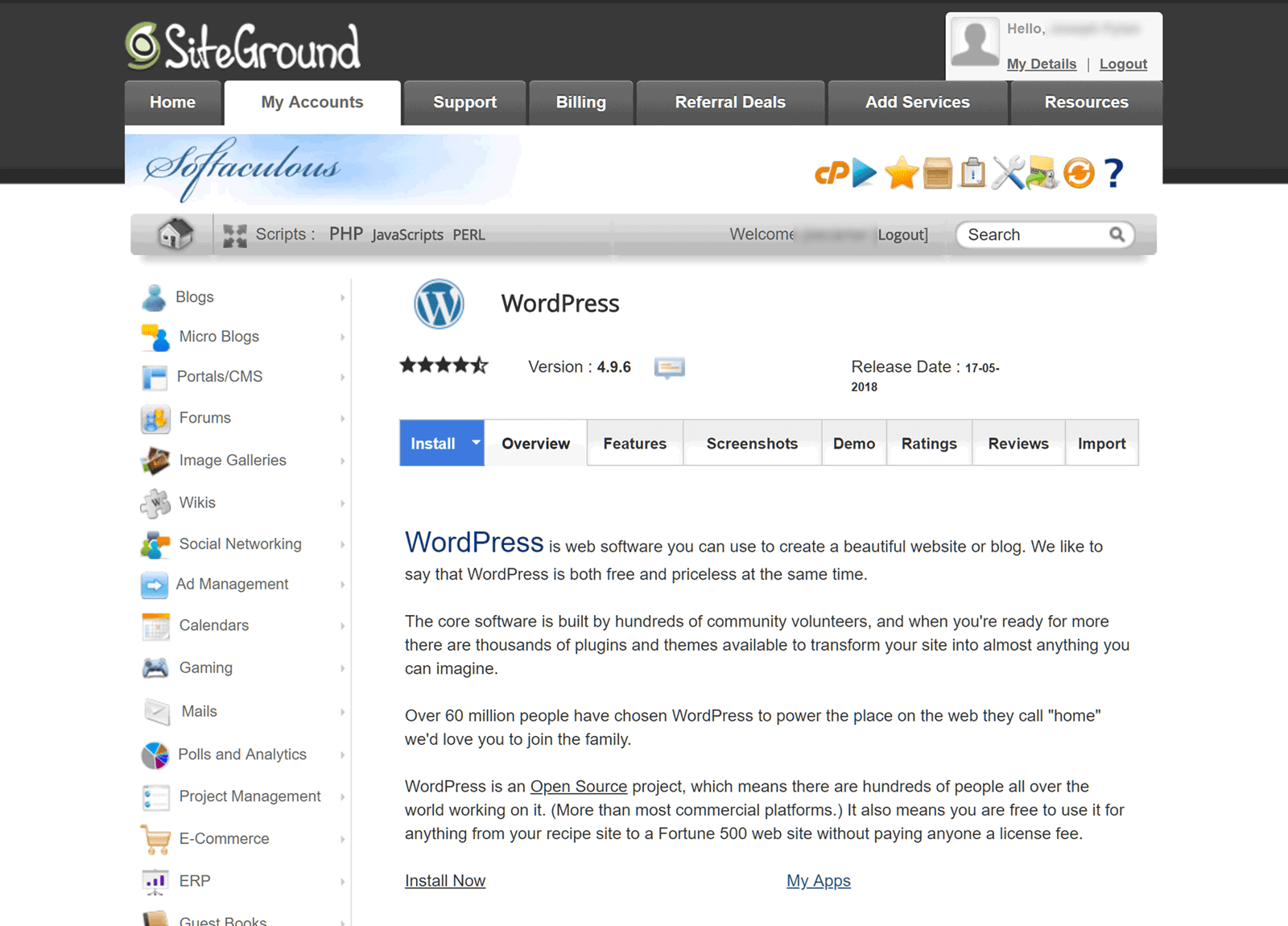Open the My Details link

pyautogui.click(x=1042, y=64)
